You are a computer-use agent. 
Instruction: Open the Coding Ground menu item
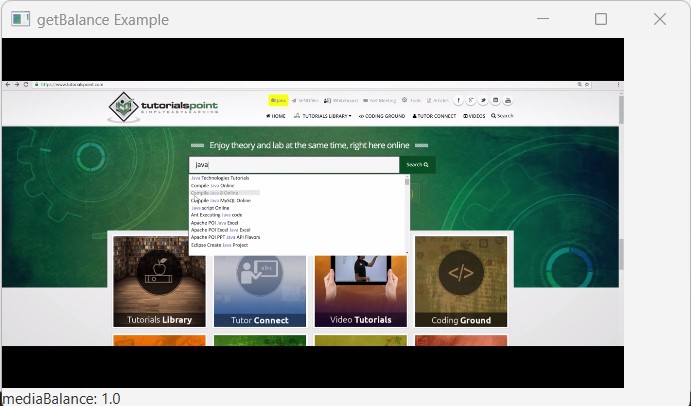(x=383, y=116)
